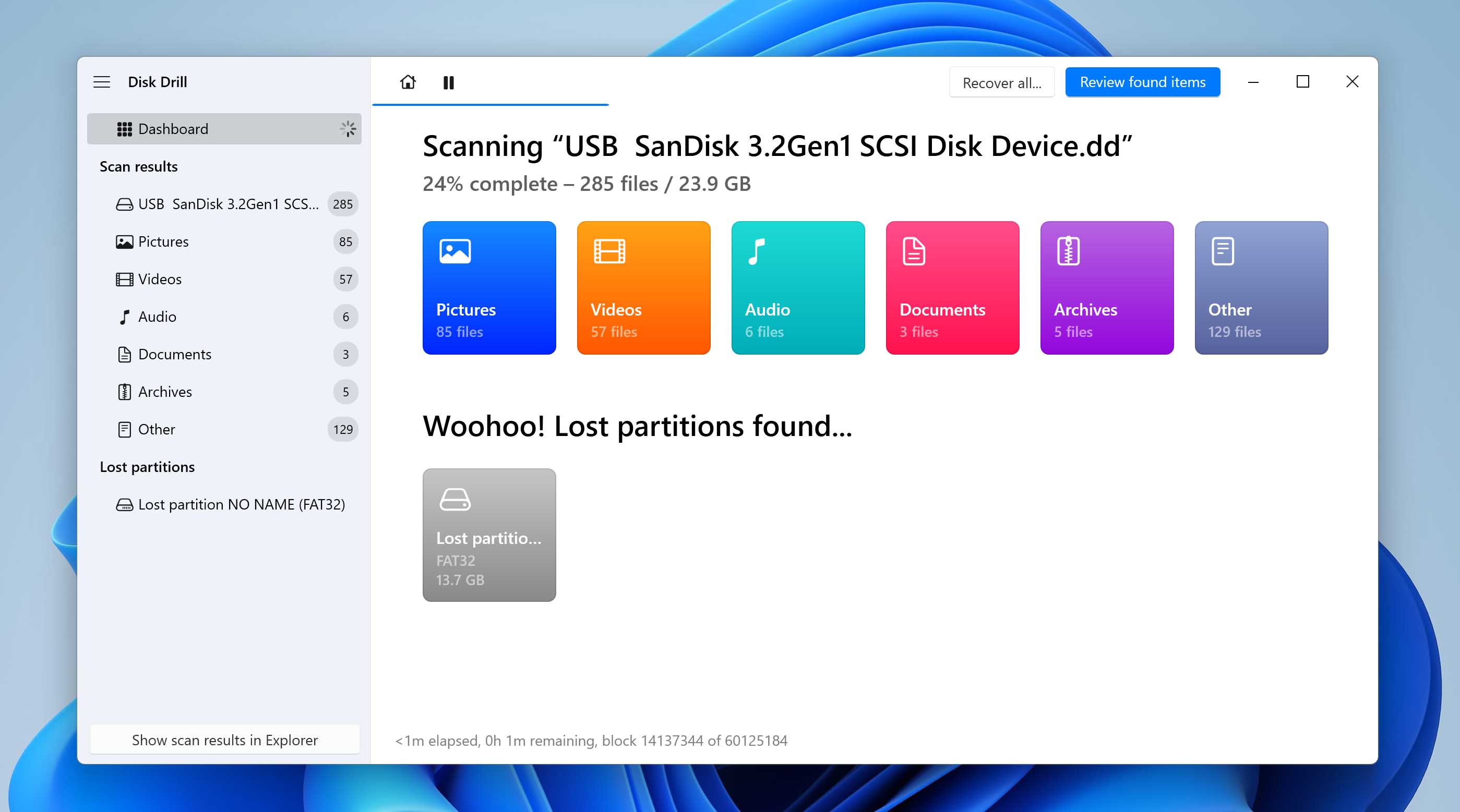Click the scan progress bar under toolbar

click(x=490, y=105)
